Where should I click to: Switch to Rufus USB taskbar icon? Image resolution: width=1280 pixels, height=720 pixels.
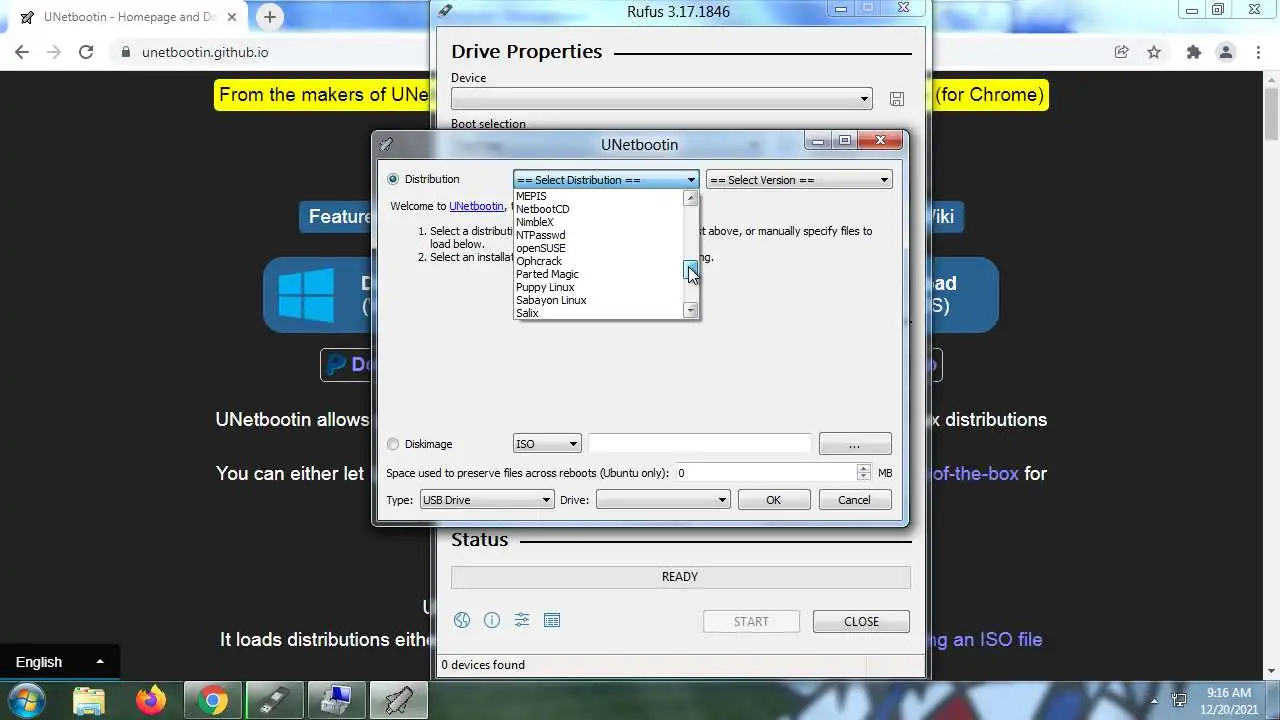click(x=273, y=700)
